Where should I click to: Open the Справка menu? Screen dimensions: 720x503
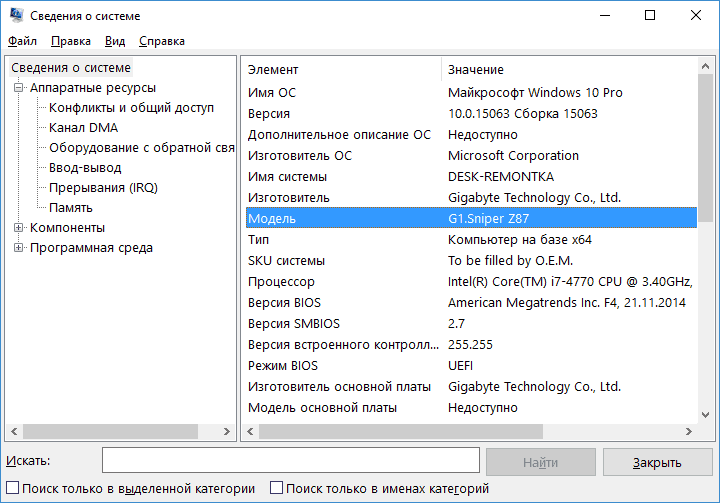pos(162,41)
